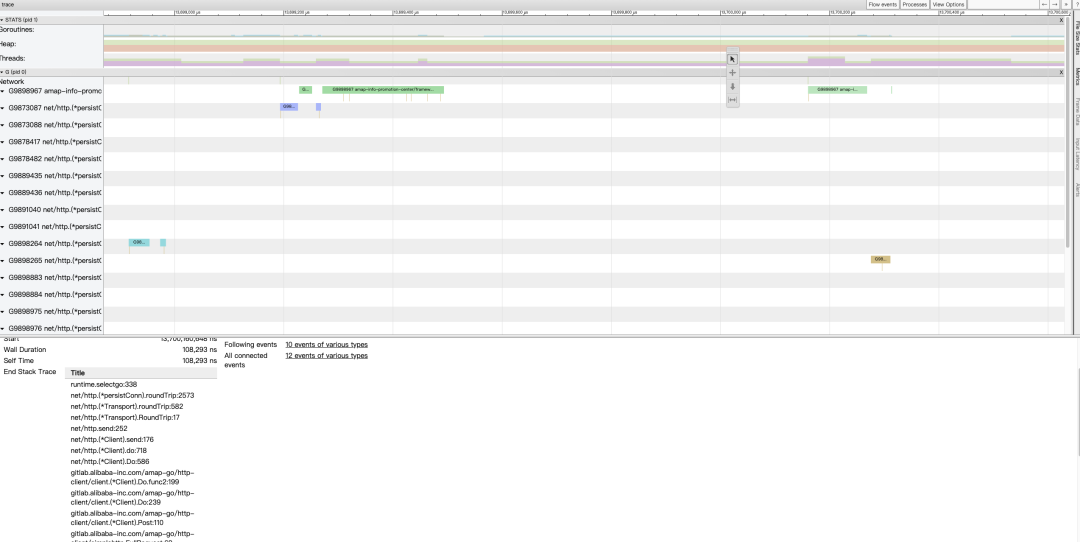
Task: Open the Flow events menu
Action: coord(882,5)
